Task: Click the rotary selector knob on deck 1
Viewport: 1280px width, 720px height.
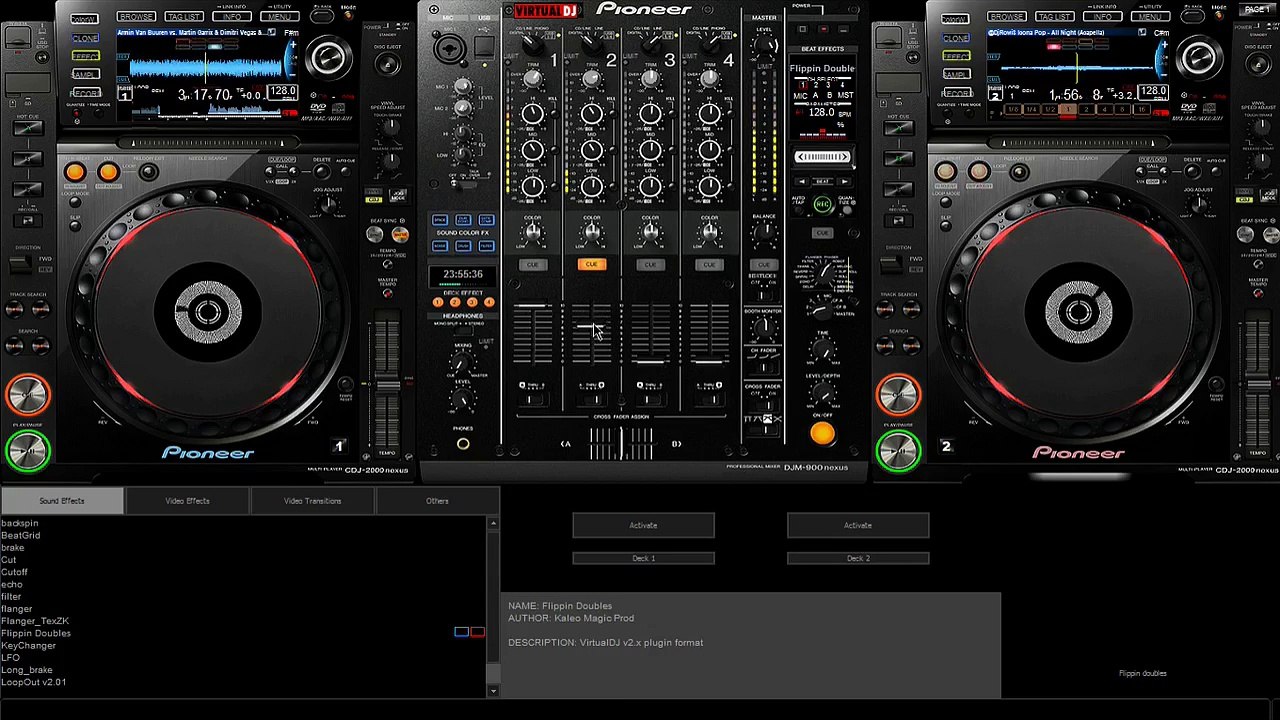Action: (x=328, y=58)
